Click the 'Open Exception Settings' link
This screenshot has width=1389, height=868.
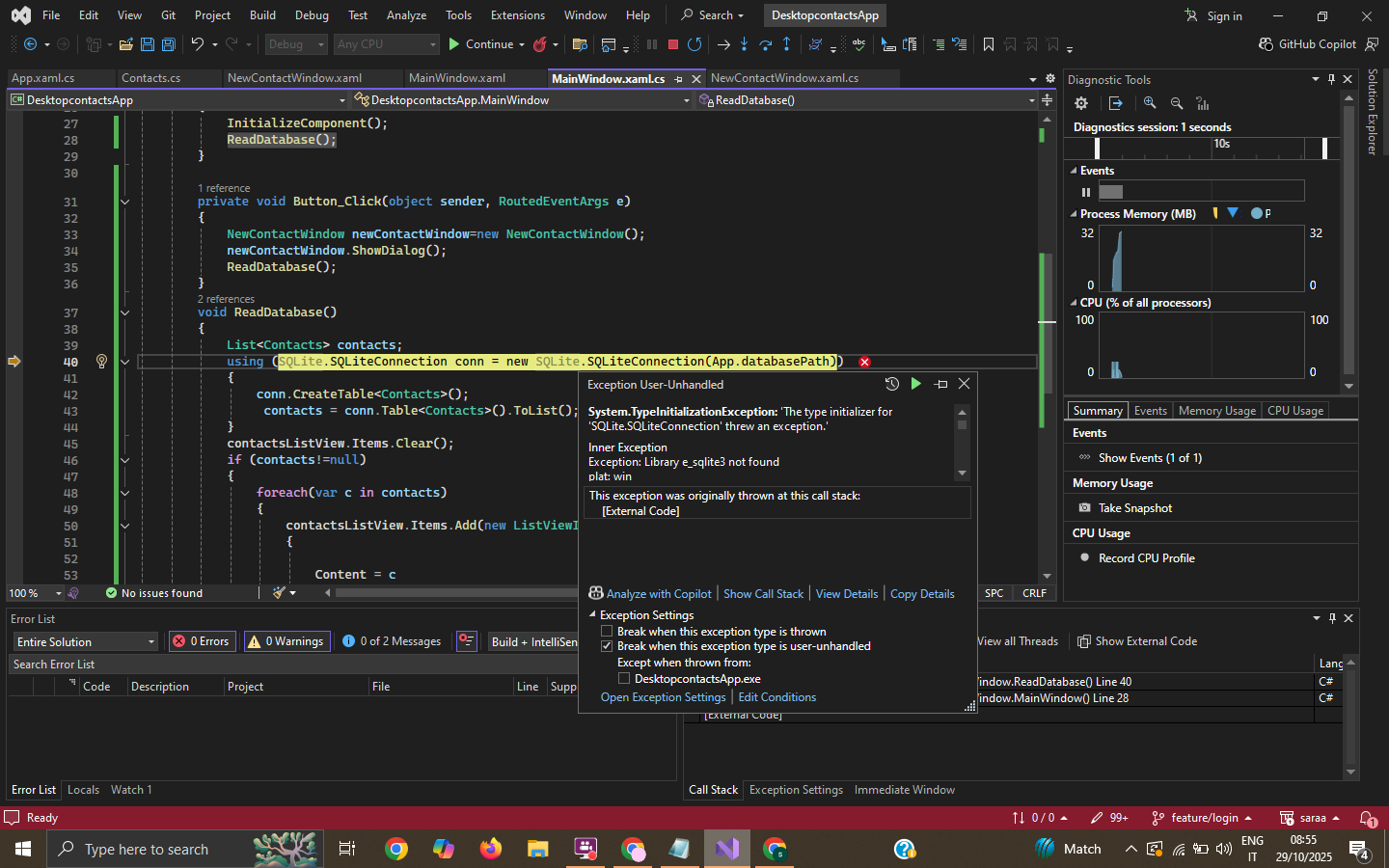tap(663, 696)
